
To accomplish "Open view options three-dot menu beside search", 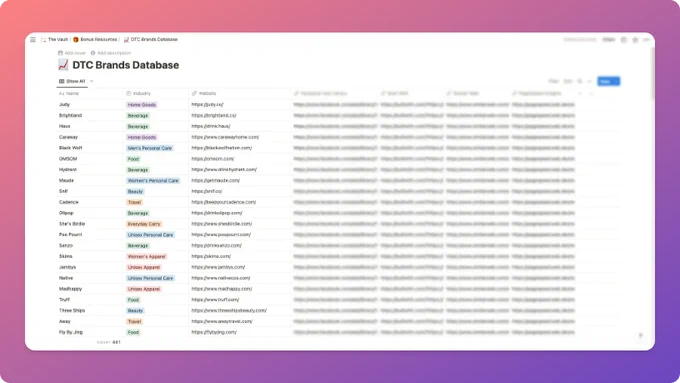I will [589, 81].
